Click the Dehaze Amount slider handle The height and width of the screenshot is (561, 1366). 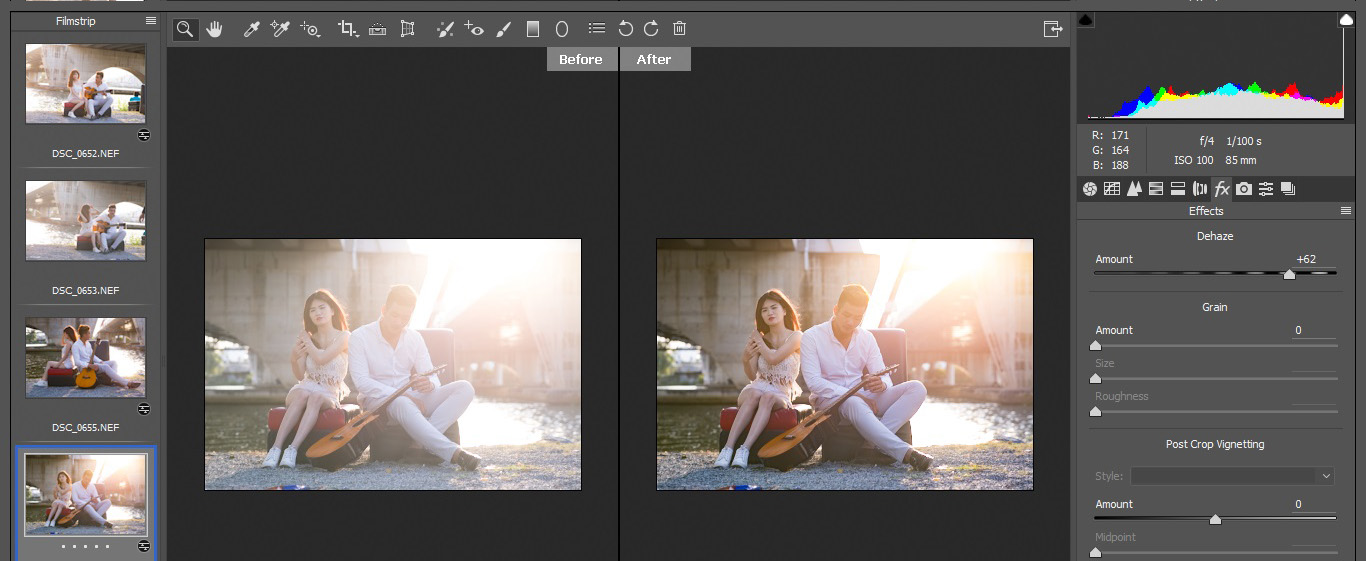point(1289,274)
